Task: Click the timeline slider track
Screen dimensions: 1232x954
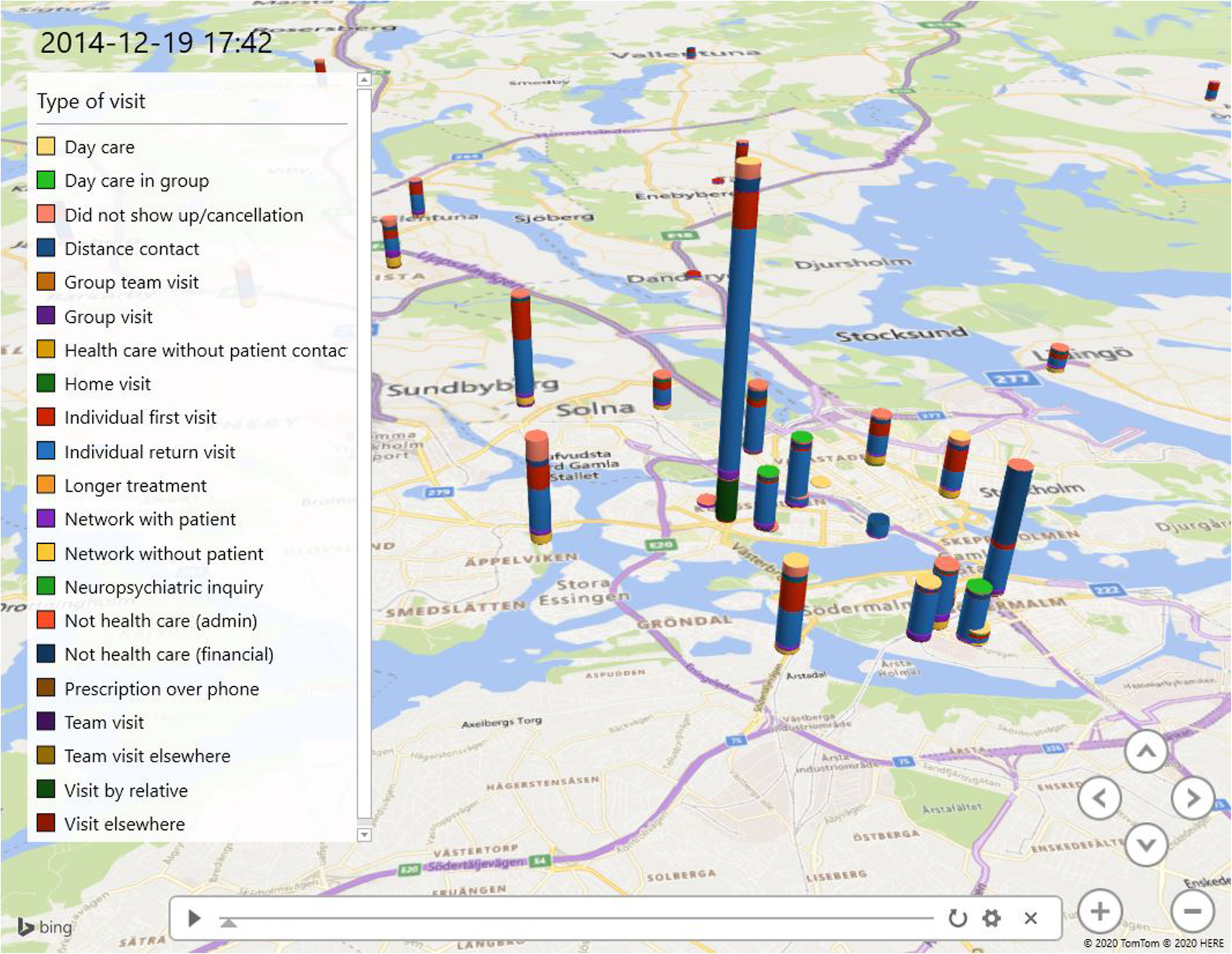Action: pos(576,917)
